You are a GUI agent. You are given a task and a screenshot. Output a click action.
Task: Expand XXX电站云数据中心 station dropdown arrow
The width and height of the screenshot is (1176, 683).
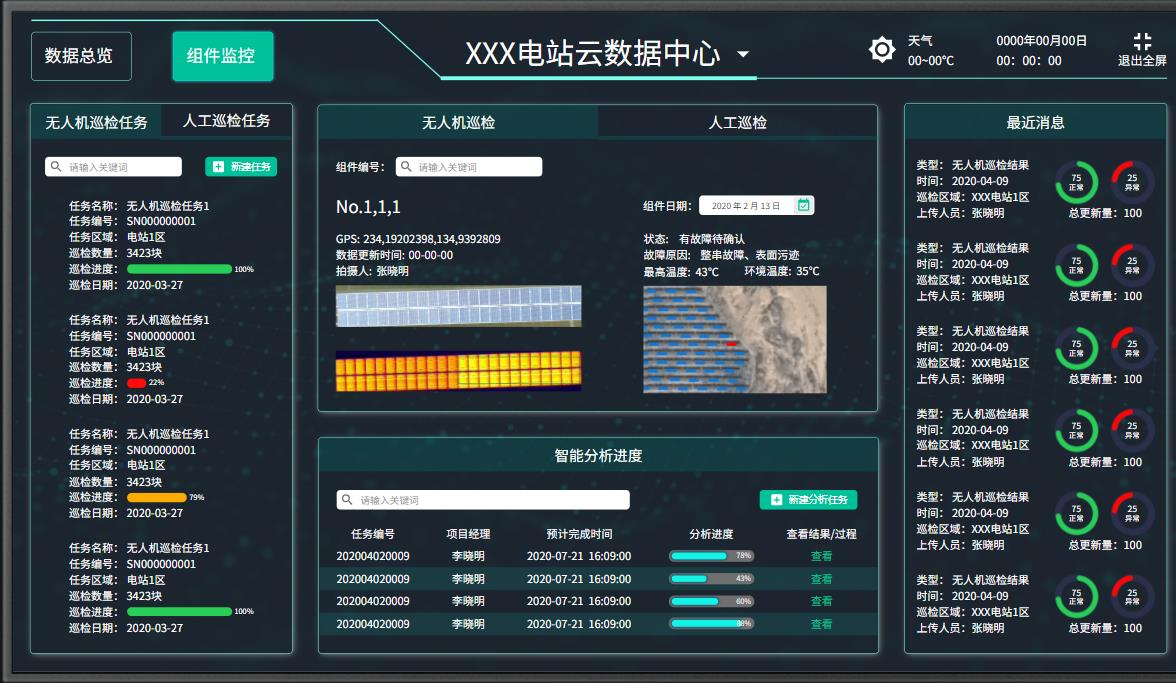pos(743,54)
